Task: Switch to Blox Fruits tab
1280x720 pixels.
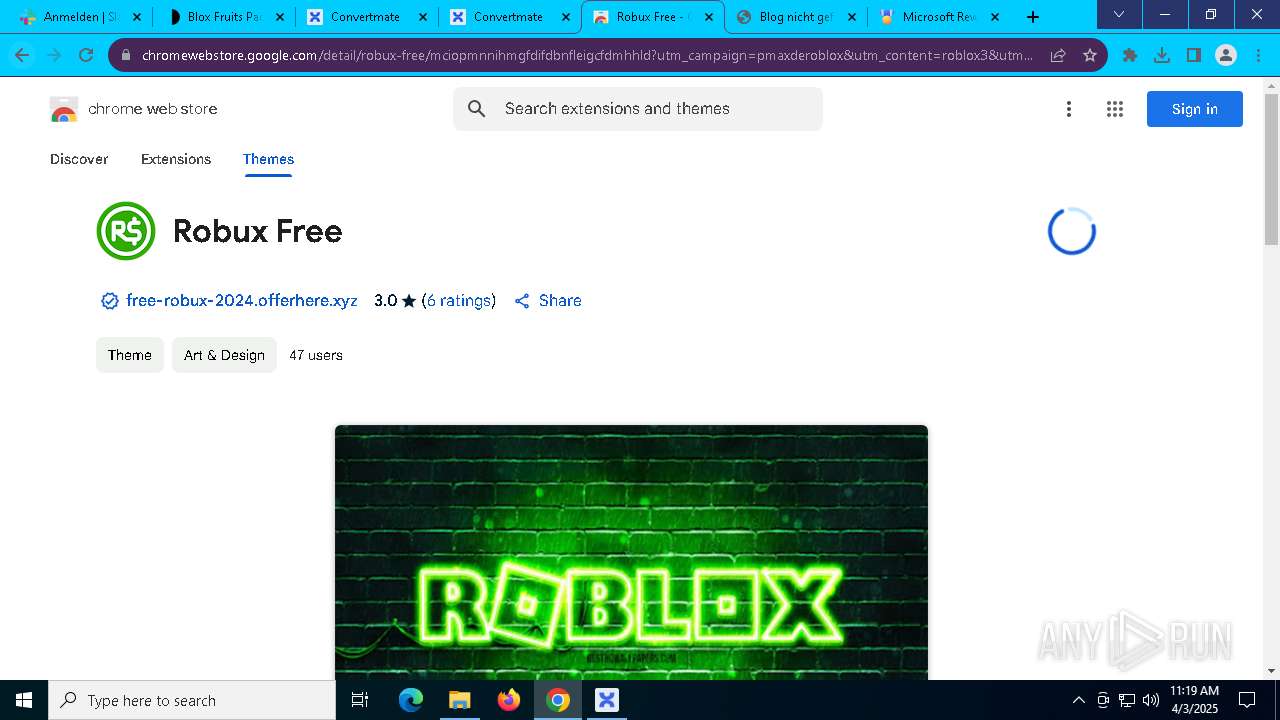Action: pyautogui.click(x=225, y=17)
